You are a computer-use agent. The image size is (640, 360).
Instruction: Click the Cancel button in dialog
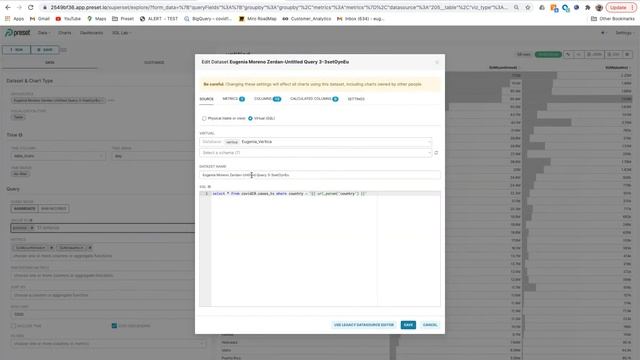(x=430, y=325)
